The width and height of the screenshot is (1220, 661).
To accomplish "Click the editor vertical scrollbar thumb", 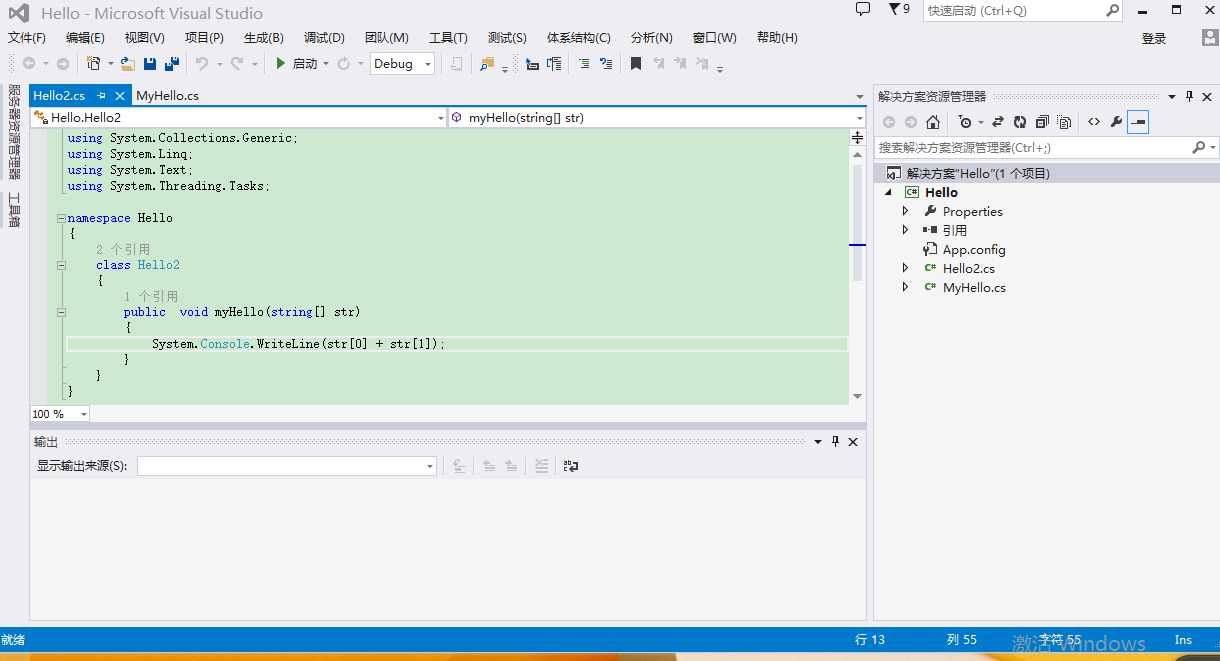I will pos(857,222).
